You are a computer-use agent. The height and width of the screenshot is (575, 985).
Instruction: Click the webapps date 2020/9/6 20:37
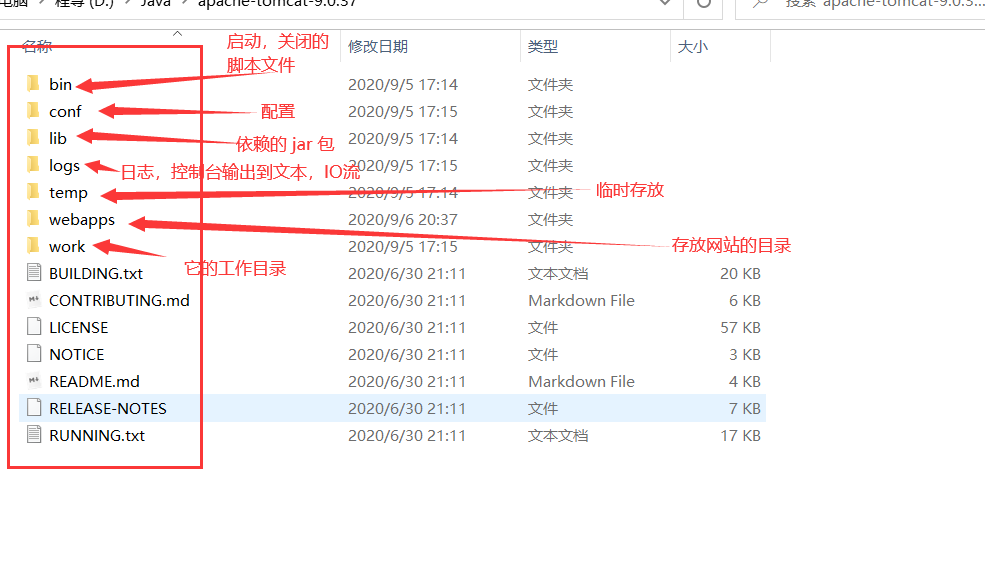403,219
